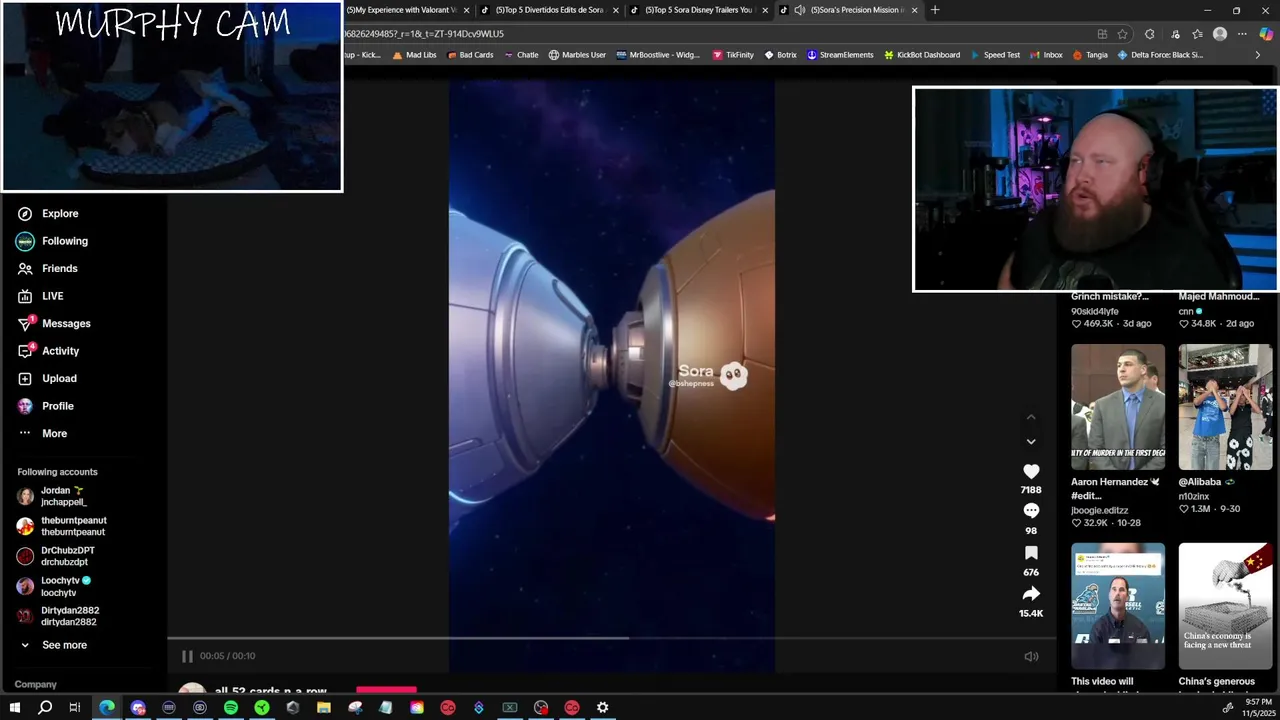Open a new browser tab
Screen dimensions: 1280x720
935,10
